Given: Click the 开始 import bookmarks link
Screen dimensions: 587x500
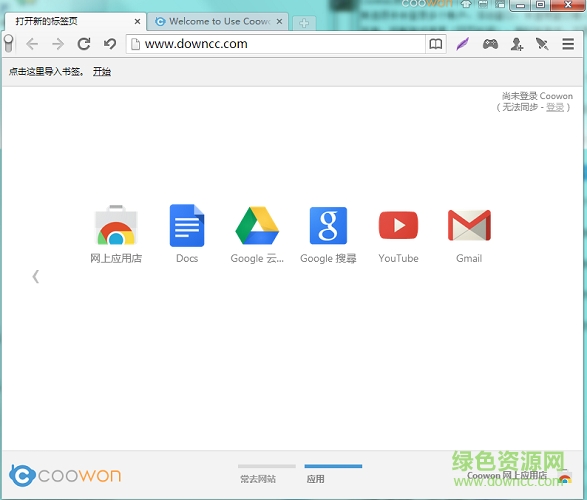Looking at the screenshot, I should click(x=102, y=71).
